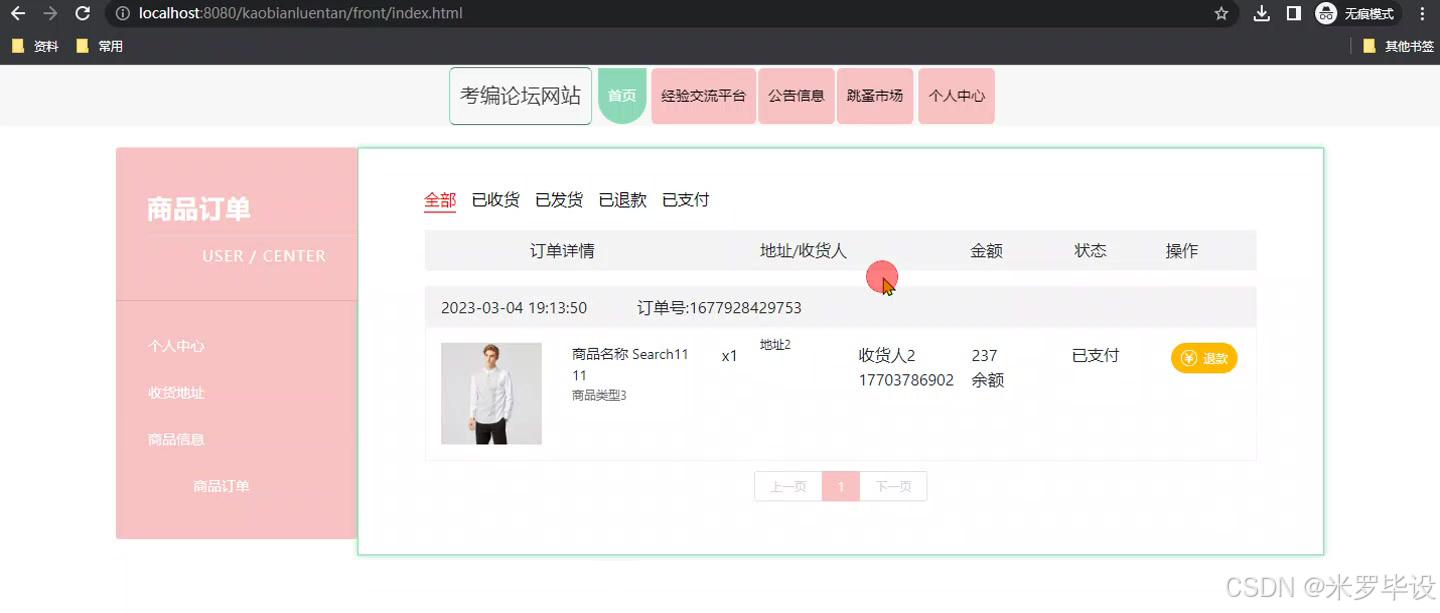Click the incognito mode indicator 无痕模式
This screenshot has width=1440, height=613.
point(1356,14)
